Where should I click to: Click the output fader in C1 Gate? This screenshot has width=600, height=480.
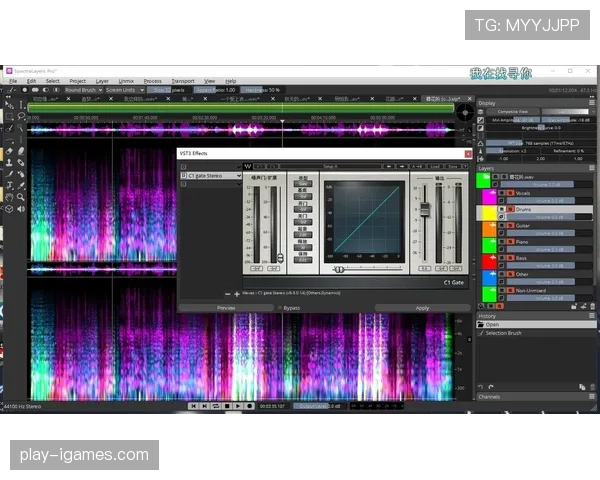click(x=423, y=210)
